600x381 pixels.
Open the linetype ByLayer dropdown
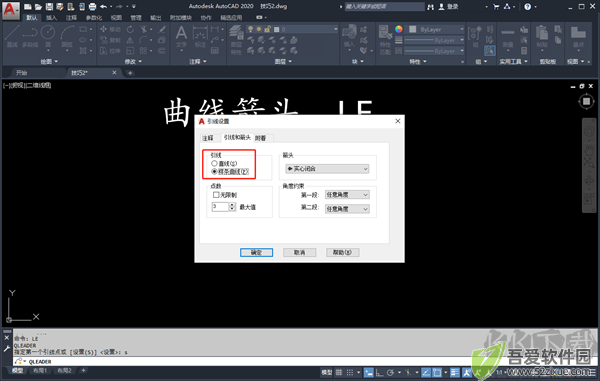pyautogui.click(x=434, y=51)
